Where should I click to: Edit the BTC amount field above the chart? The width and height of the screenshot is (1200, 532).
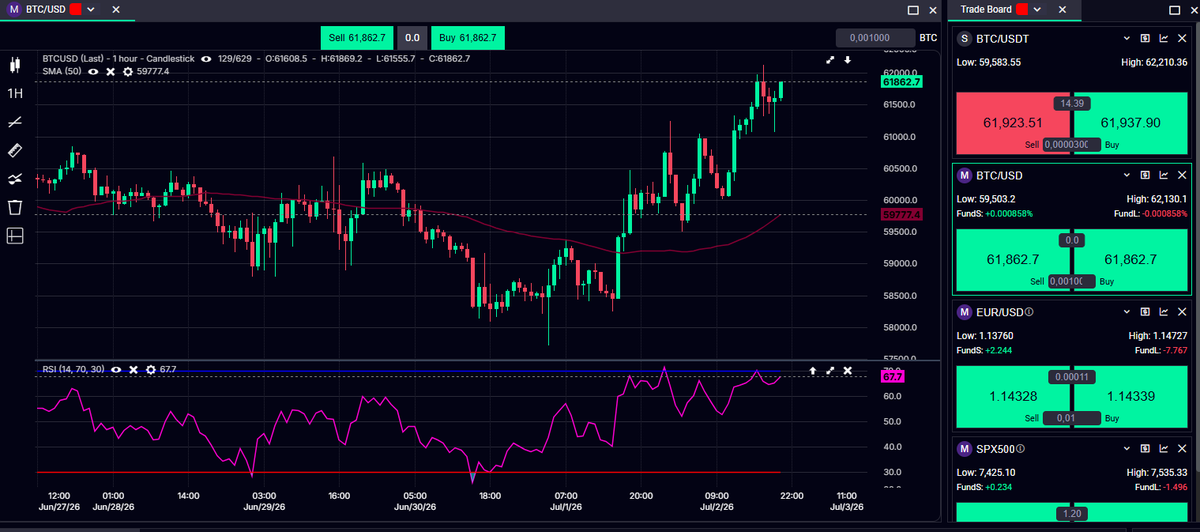875,38
